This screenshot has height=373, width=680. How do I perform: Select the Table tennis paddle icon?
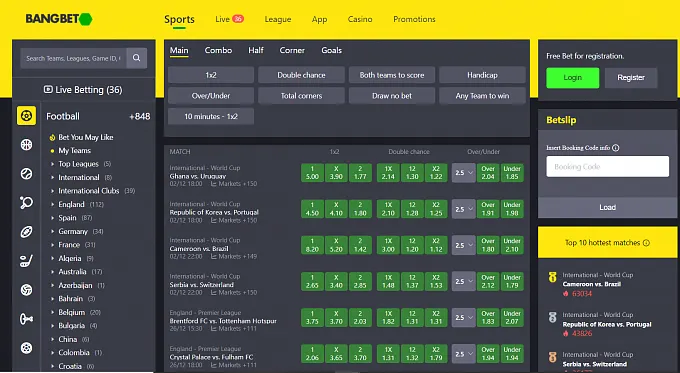pos(26,203)
